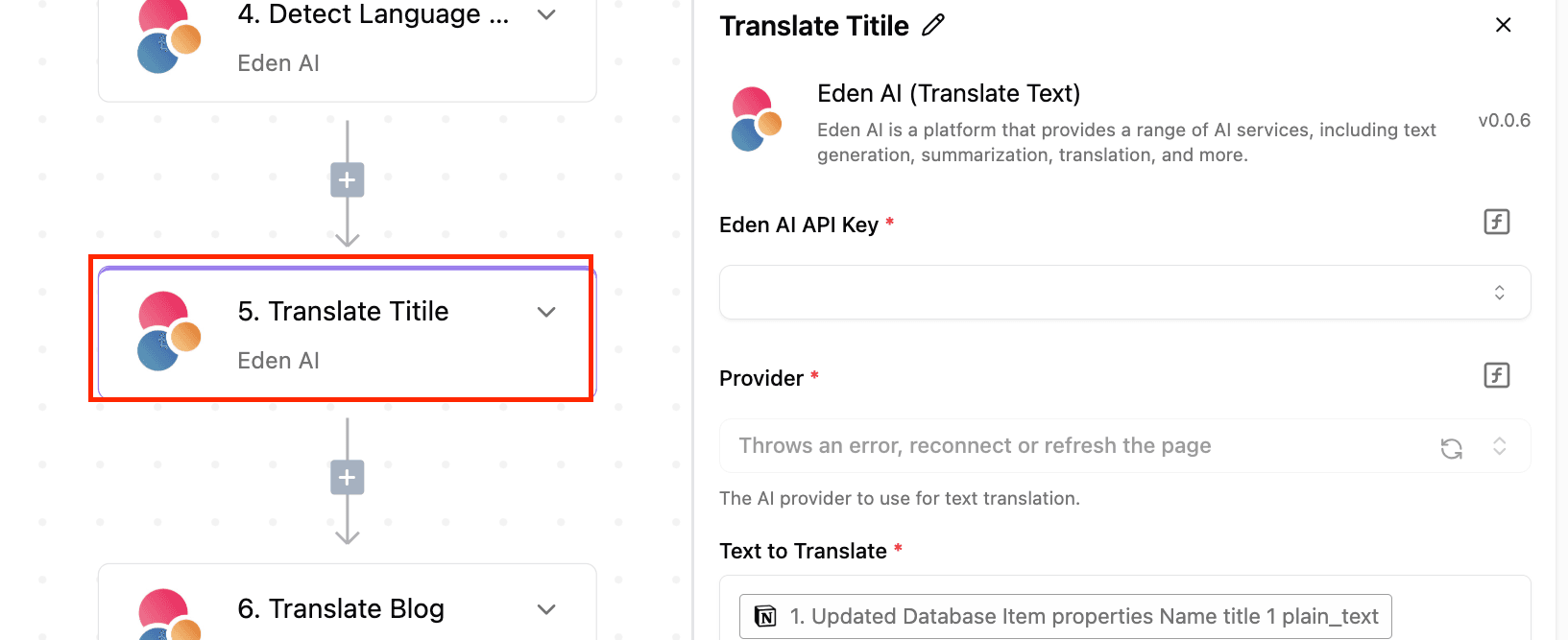1568x640 pixels.
Task: Close the Translate Titile settings panel
Action: click(x=1503, y=26)
